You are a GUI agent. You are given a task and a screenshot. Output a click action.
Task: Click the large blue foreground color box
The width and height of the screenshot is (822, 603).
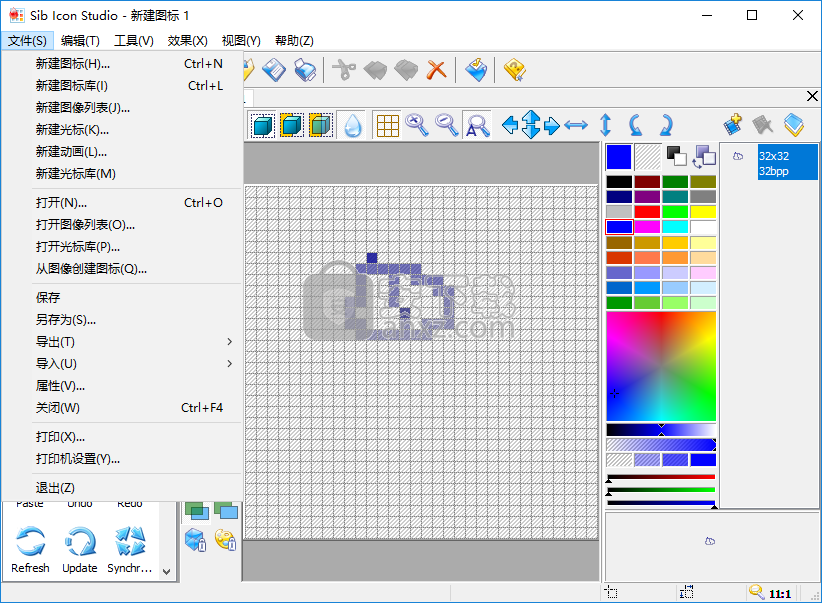click(x=619, y=157)
